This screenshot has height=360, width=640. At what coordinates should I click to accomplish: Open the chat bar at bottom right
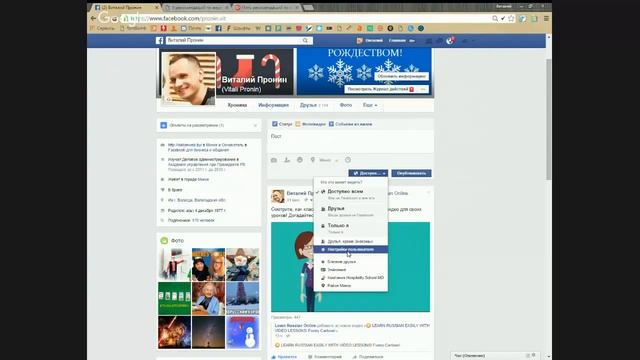(496, 356)
